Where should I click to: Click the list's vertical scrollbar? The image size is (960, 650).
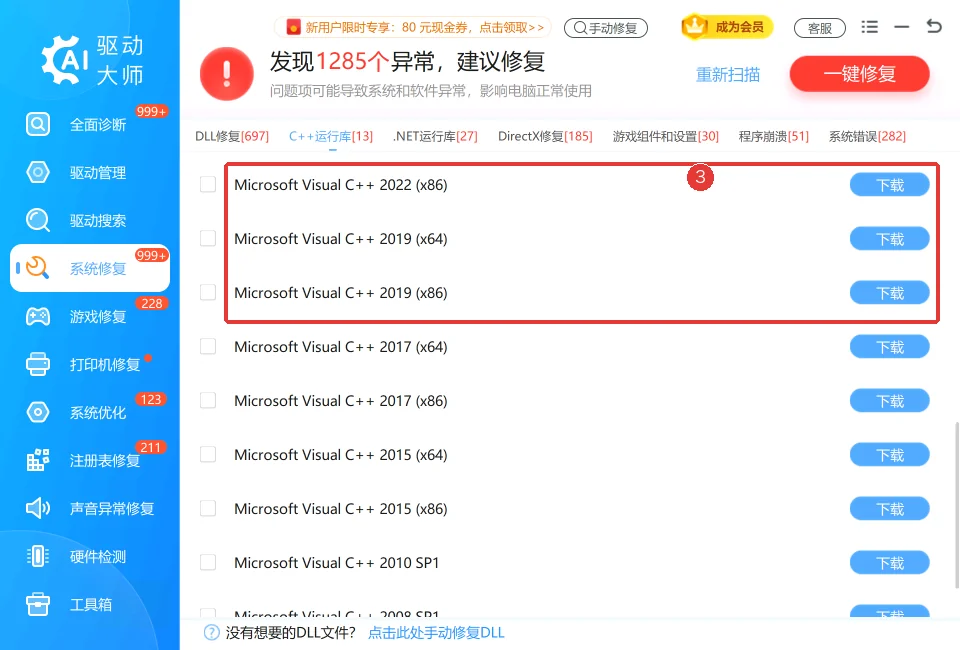pos(956,504)
